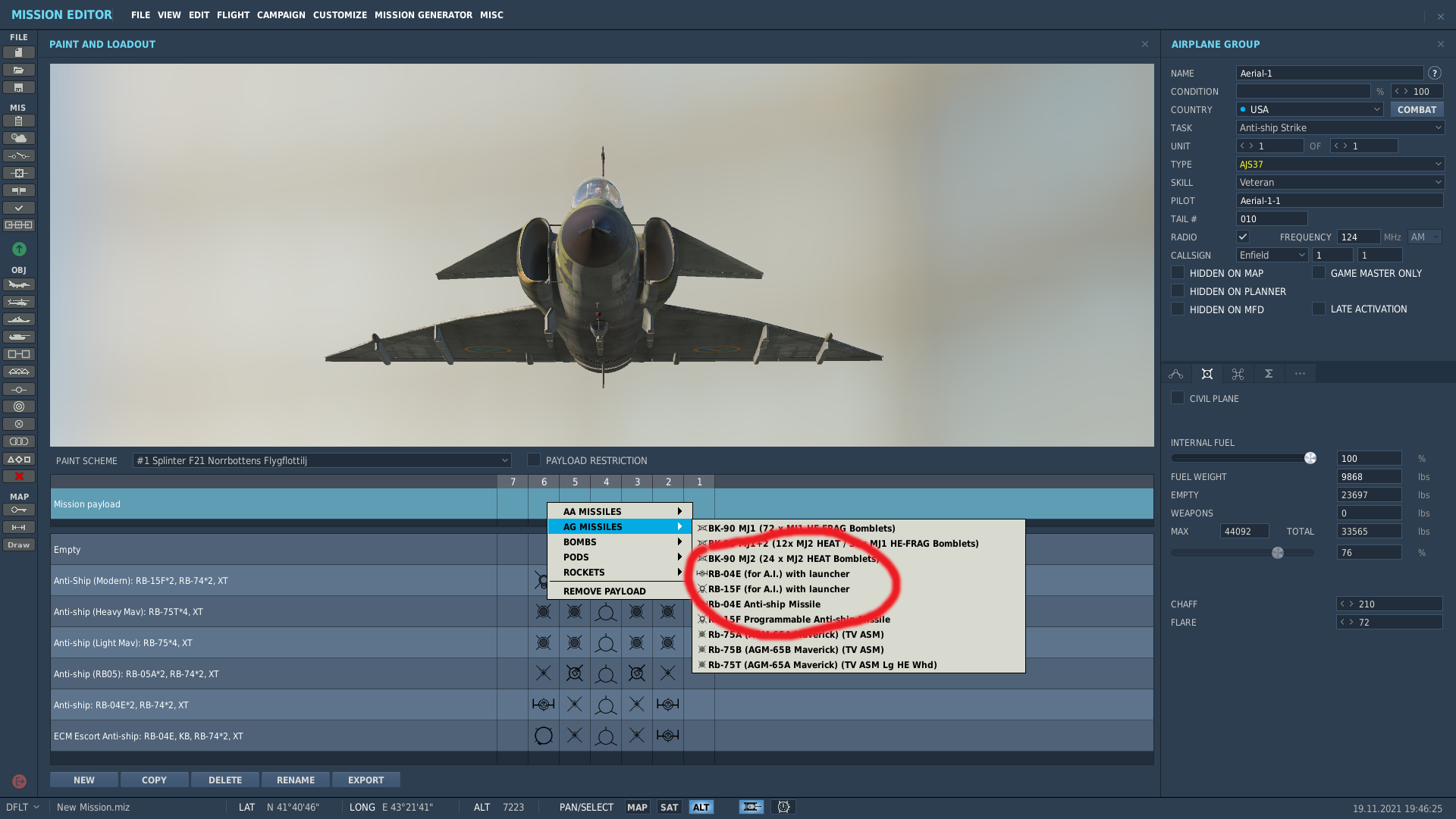
Task: Open the PODS submenu
Action: (x=620, y=557)
